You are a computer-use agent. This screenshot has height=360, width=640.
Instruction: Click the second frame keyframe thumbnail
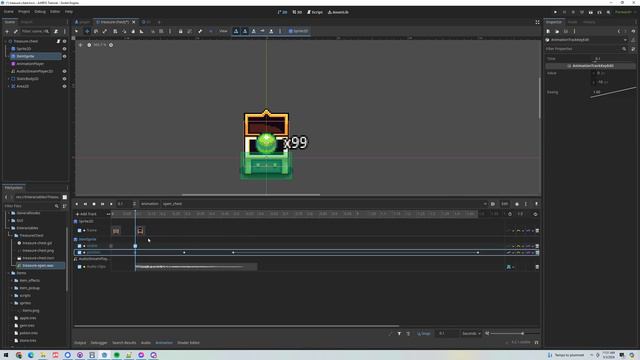140,231
